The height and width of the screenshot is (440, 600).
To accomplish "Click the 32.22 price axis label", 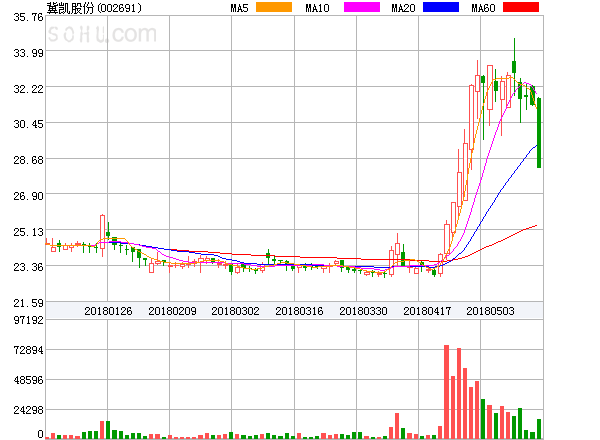I will [28, 89].
